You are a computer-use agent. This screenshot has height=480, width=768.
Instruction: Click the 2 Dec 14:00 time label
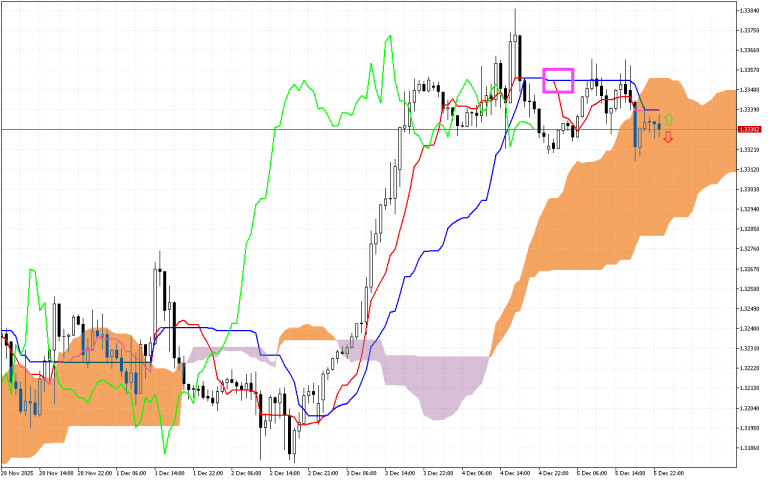point(285,473)
